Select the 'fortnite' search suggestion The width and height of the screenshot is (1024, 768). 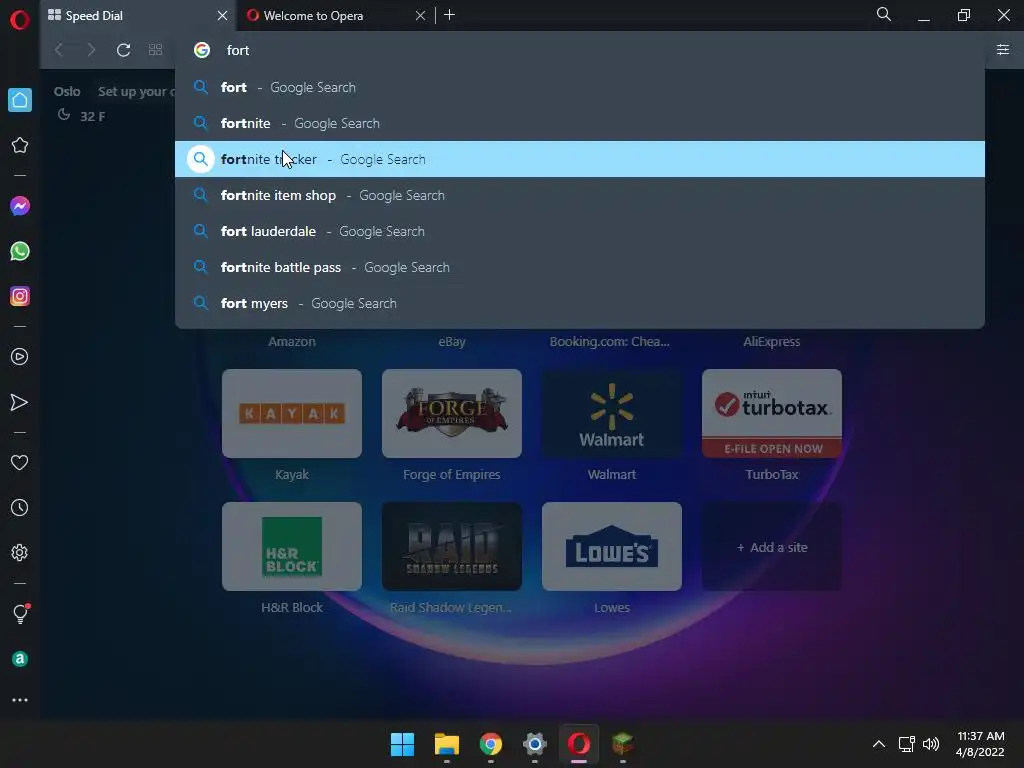[580, 123]
